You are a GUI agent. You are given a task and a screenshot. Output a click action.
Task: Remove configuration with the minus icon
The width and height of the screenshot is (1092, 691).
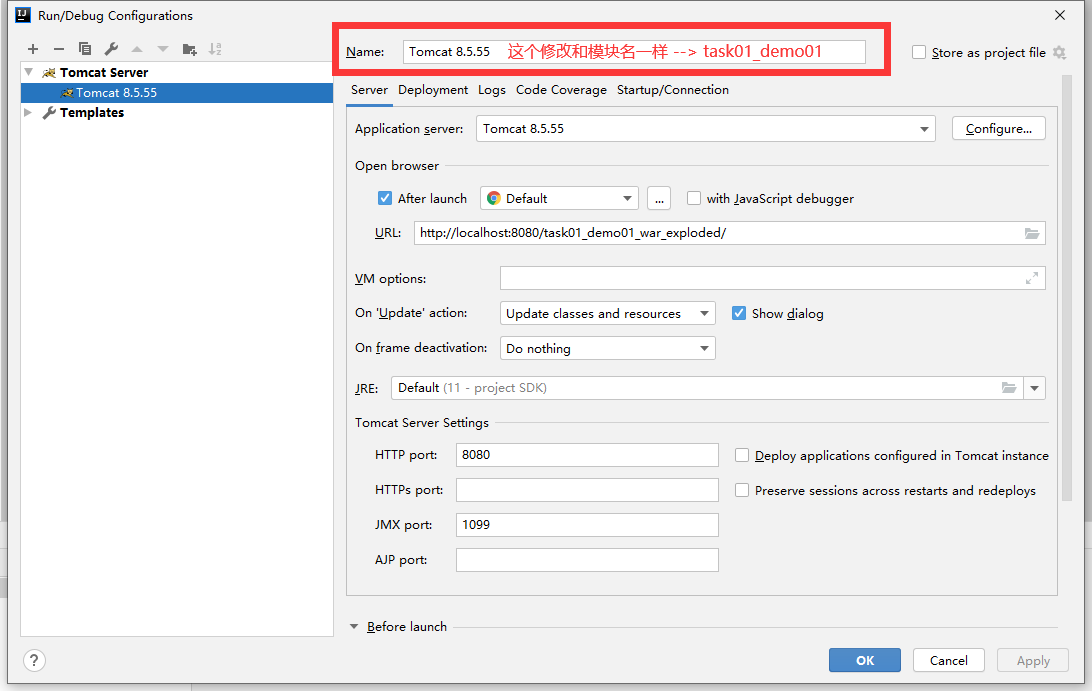tap(58, 49)
